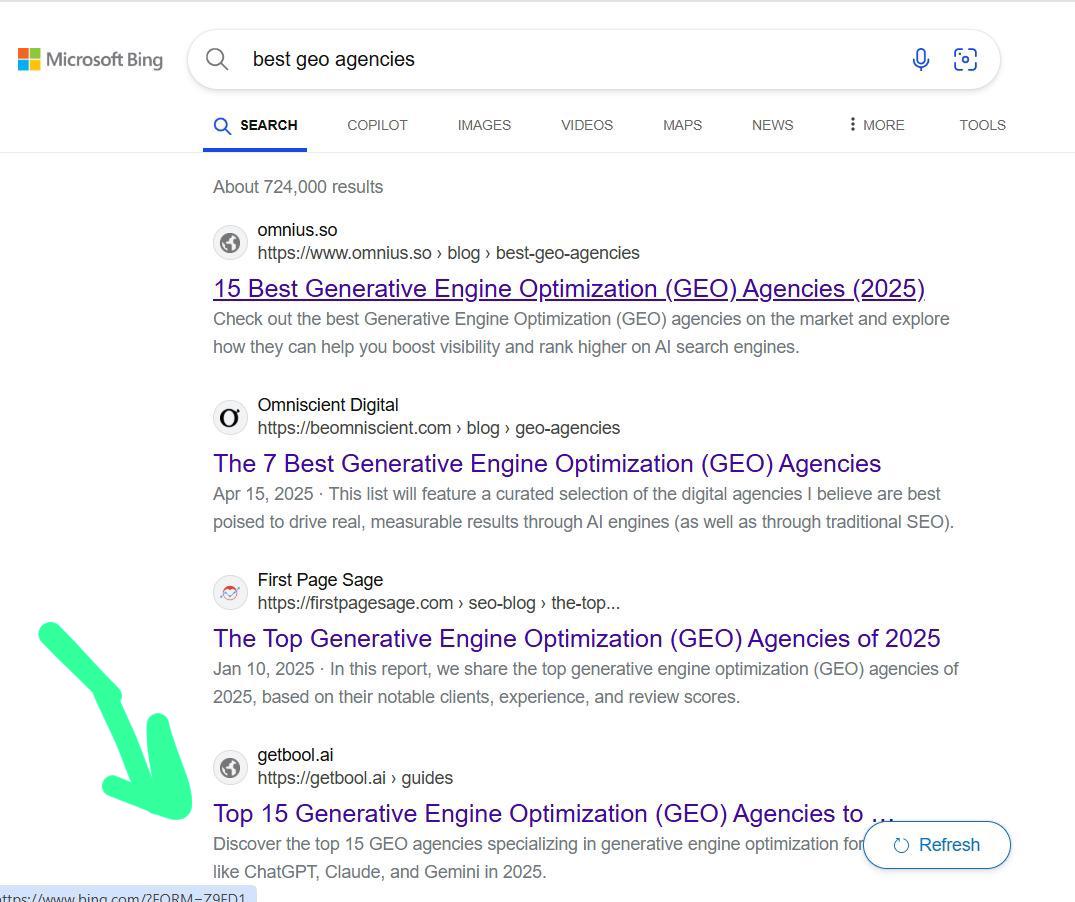Click the getbool.ai guides URL
1075x902 pixels.
click(x=355, y=778)
